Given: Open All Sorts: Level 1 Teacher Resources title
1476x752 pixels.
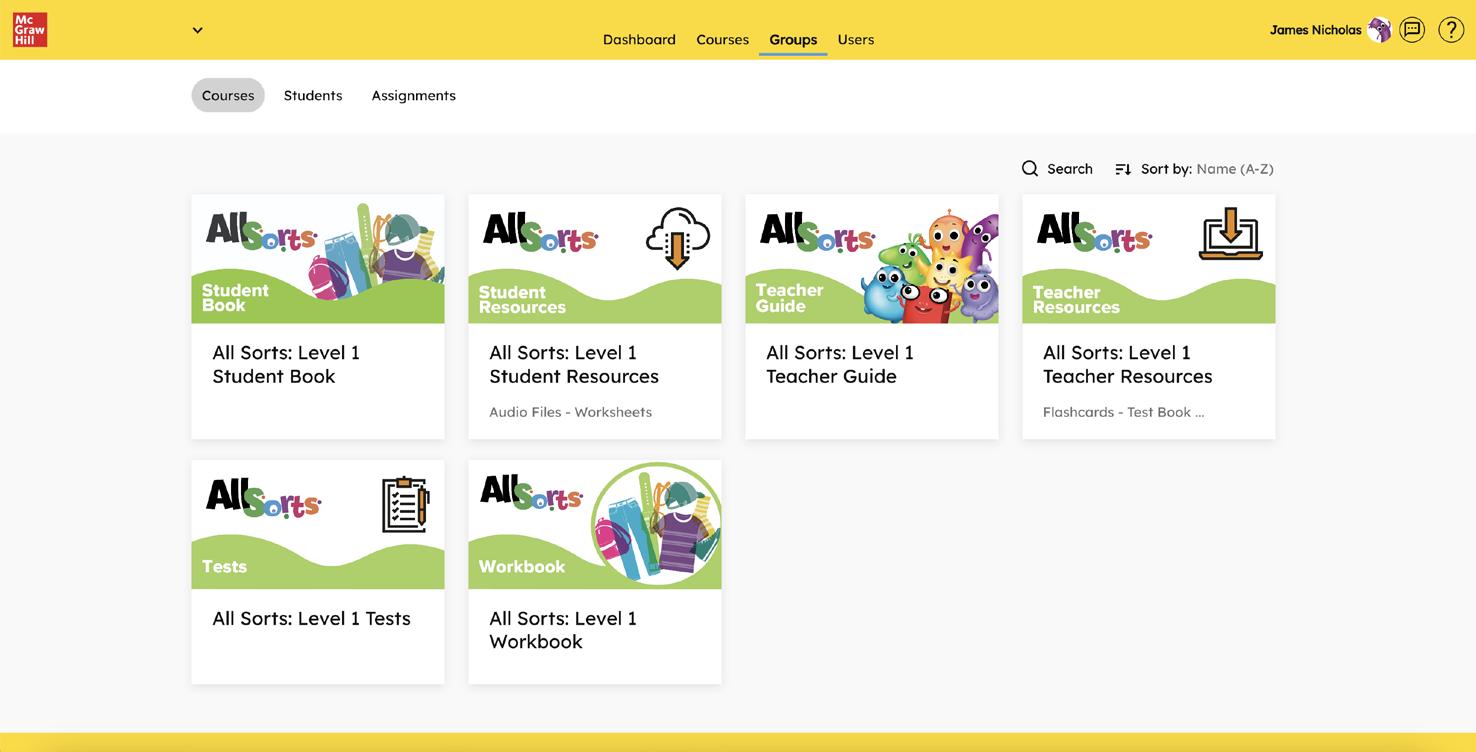Looking at the screenshot, I should pyautogui.click(x=1128, y=364).
